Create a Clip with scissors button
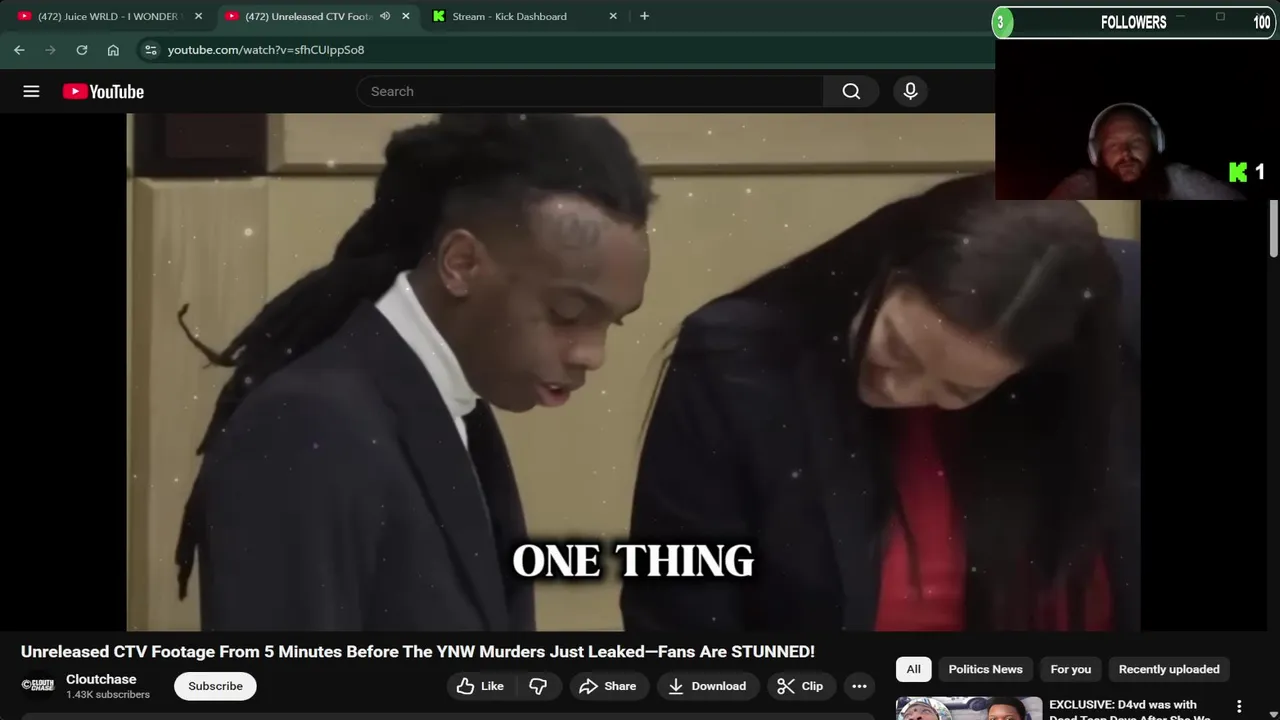 pos(800,686)
